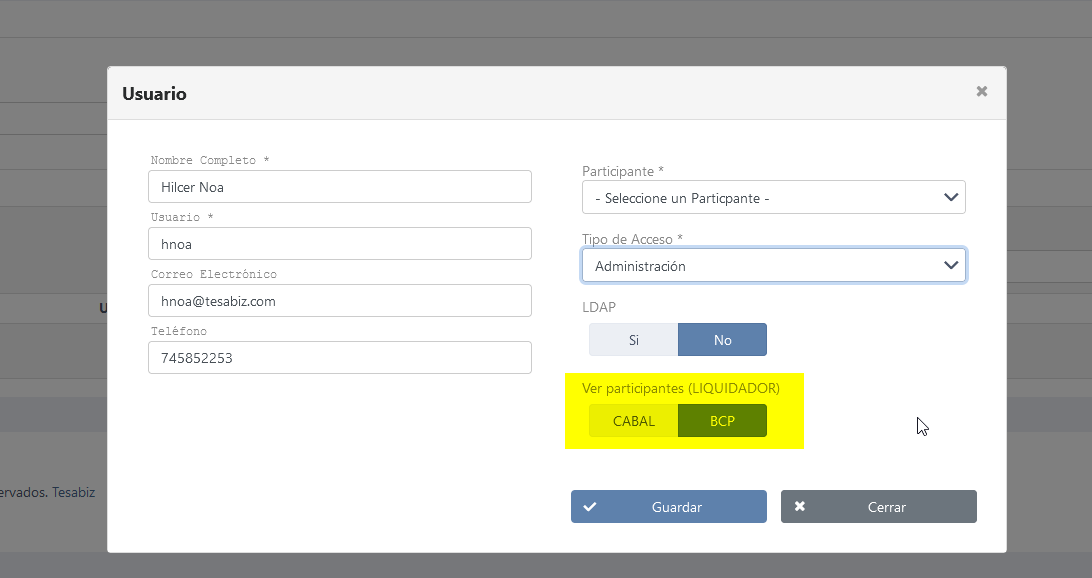Click the Usuario dialog title
The height and width of the screenshot is (578, 1092).
tap(154, 94)
